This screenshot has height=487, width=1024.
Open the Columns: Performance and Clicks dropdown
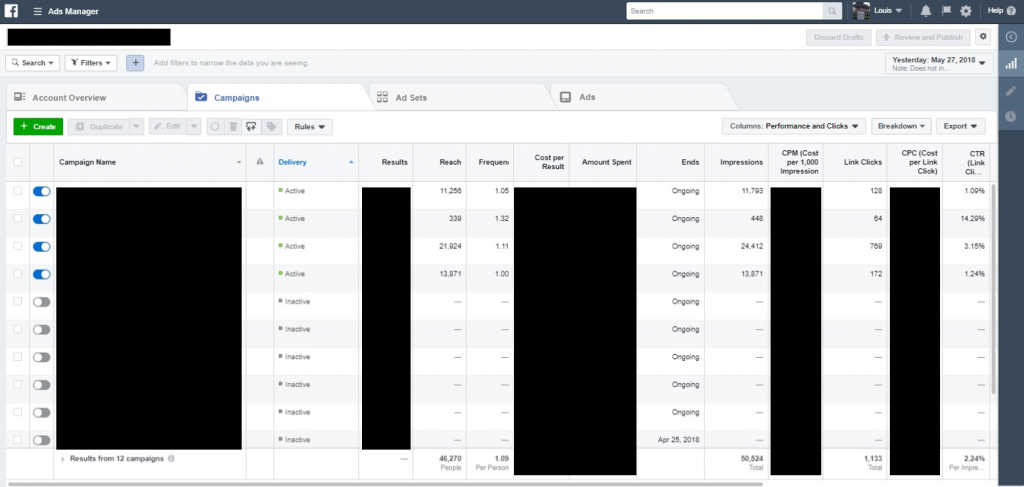(794, 126)
